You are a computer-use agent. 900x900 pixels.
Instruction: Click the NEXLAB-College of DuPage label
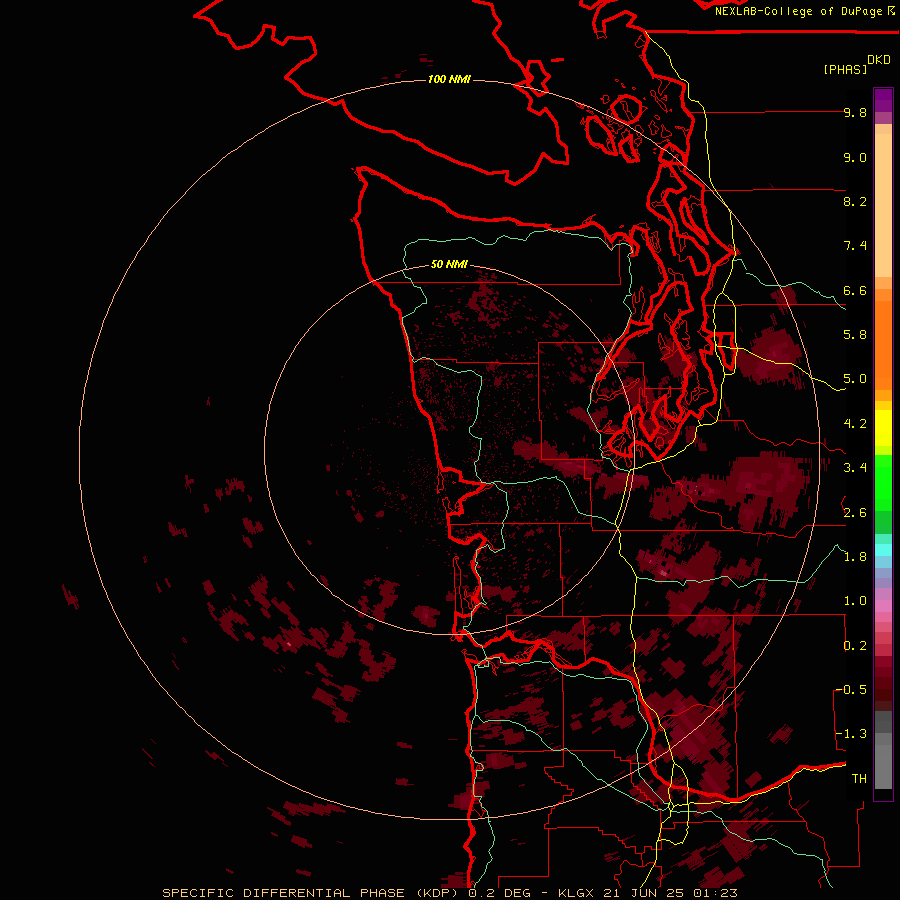[x=798, y=11]
